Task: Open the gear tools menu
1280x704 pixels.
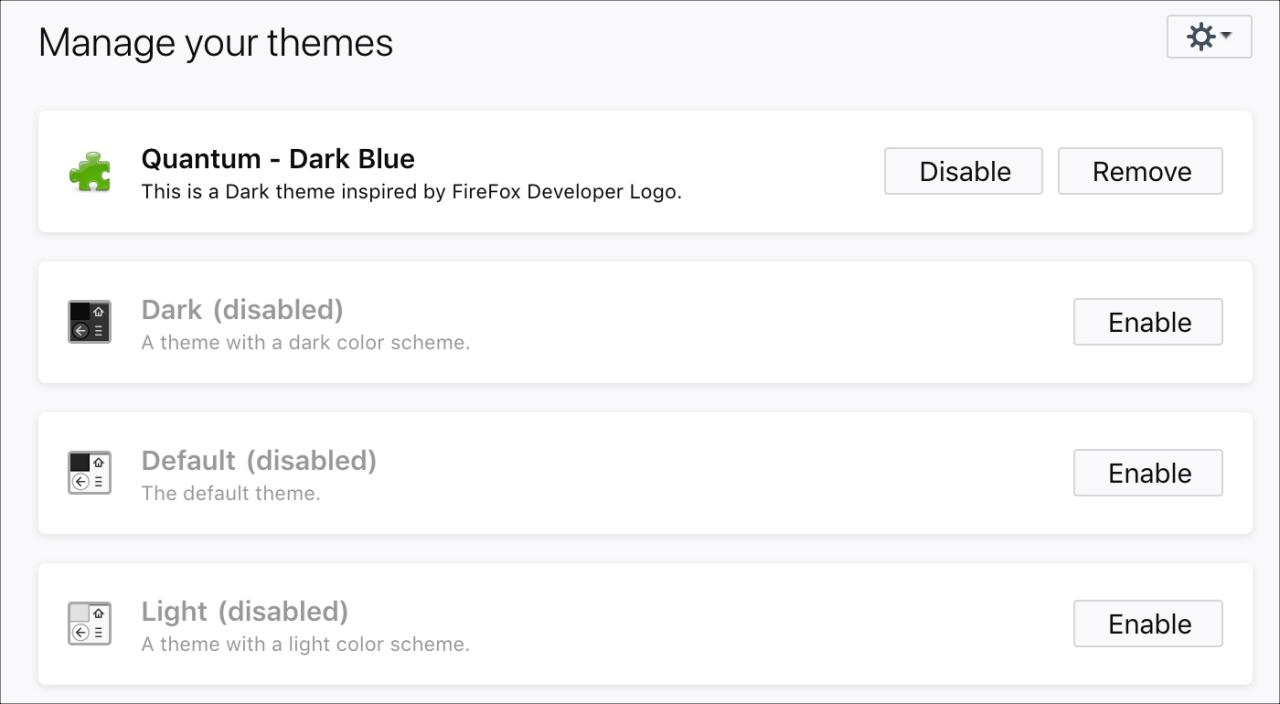Action: 1209,37
